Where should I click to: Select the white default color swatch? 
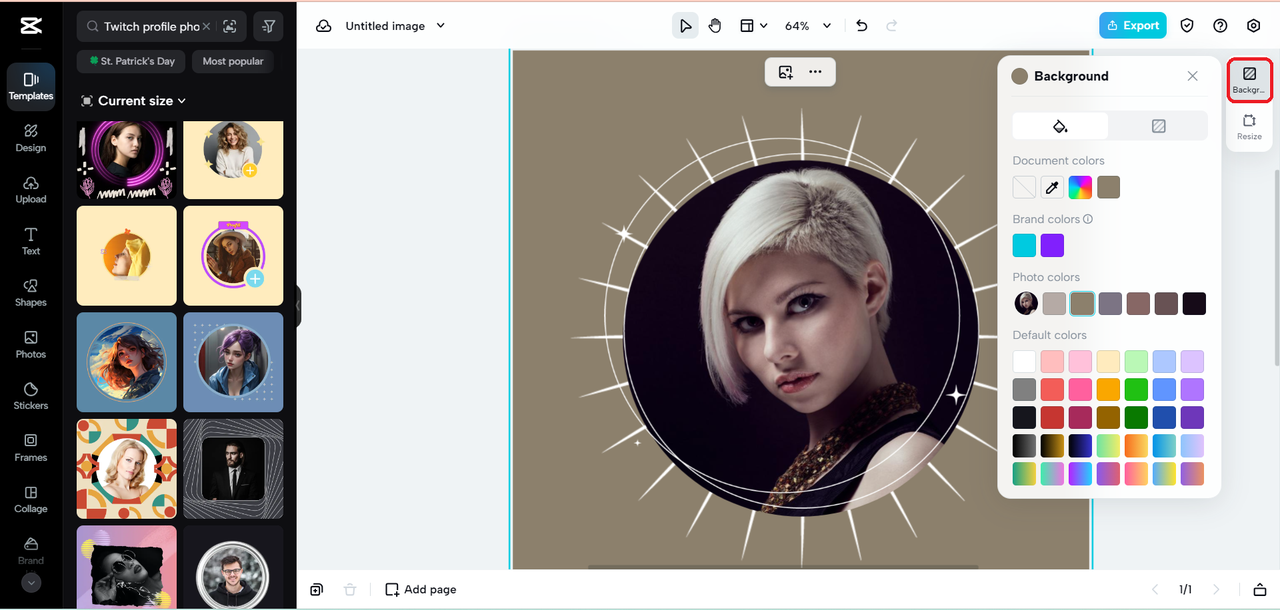[x=1024, y=361]
